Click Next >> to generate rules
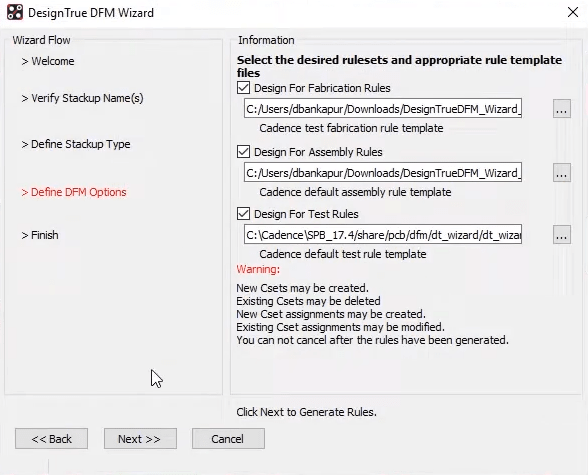Image resolution: width=588 pixels, height=475 pixels. tap(140, 439)
